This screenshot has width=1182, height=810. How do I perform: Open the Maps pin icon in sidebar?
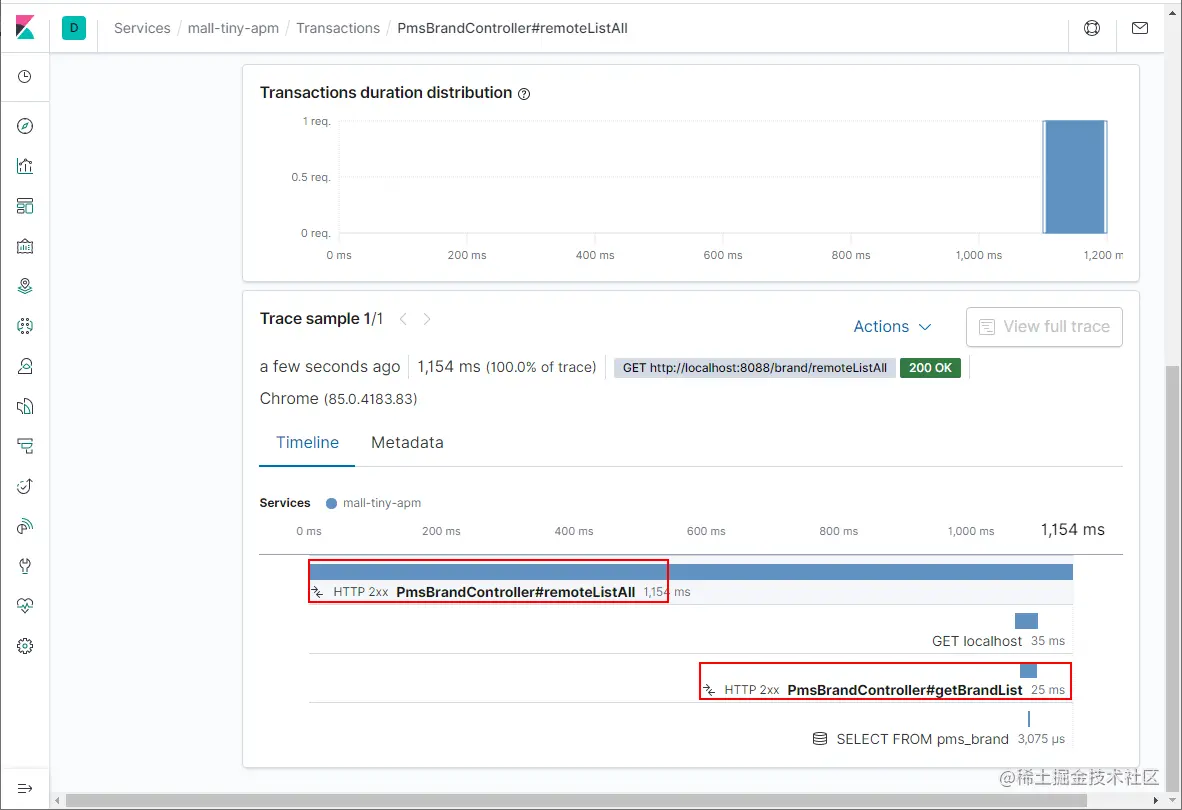click(x=25, y=286)
